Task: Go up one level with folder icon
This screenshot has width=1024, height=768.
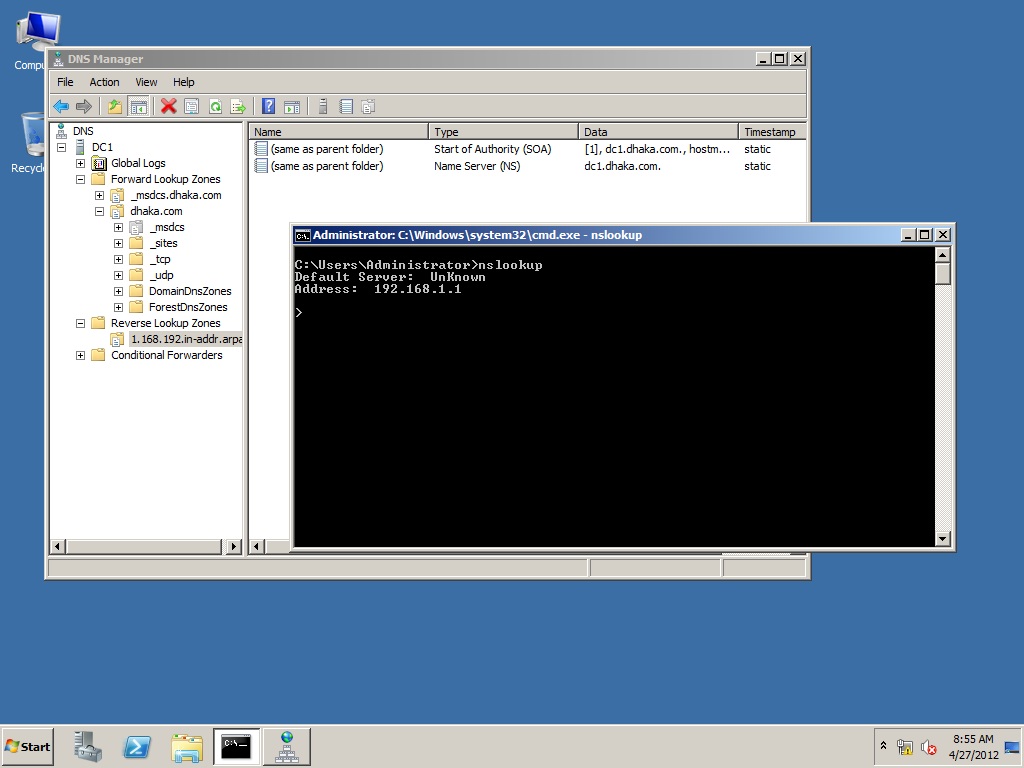Action: tap(115, 106)
